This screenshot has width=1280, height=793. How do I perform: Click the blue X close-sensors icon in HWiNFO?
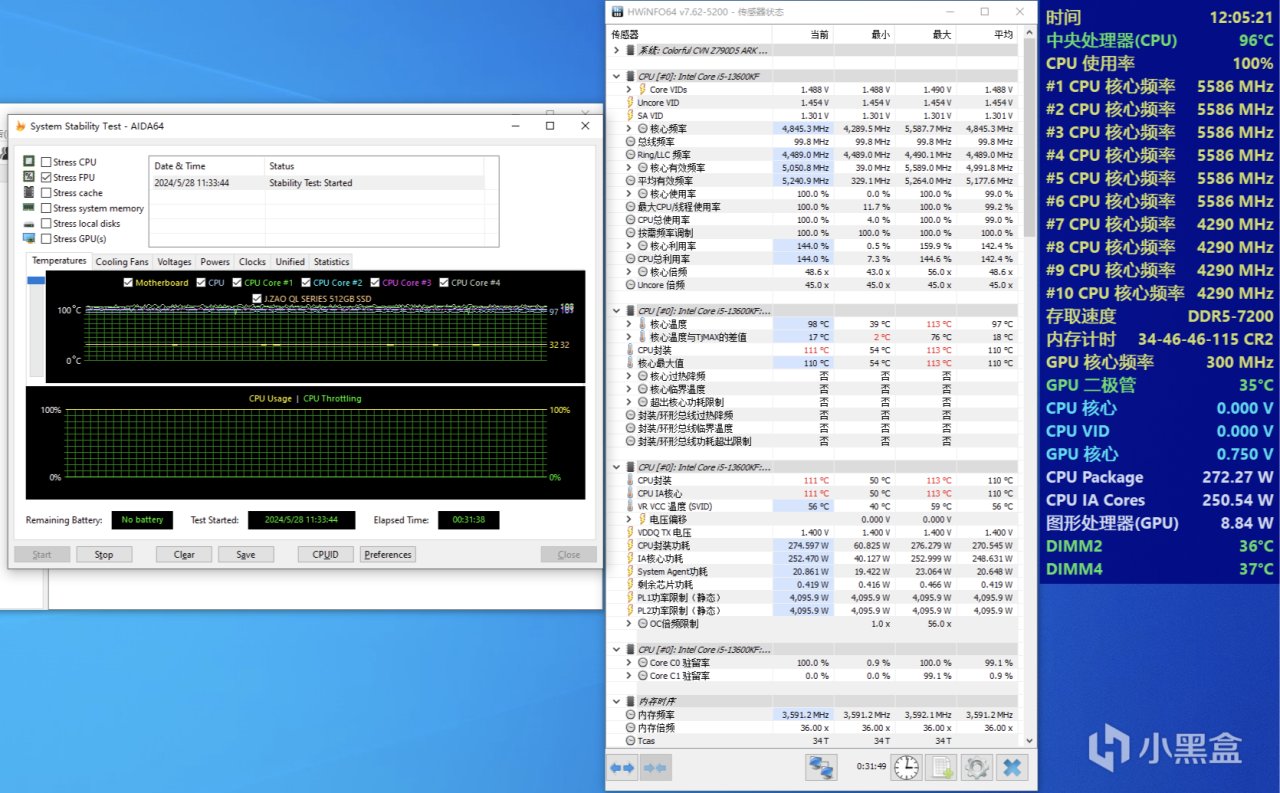1012,767
